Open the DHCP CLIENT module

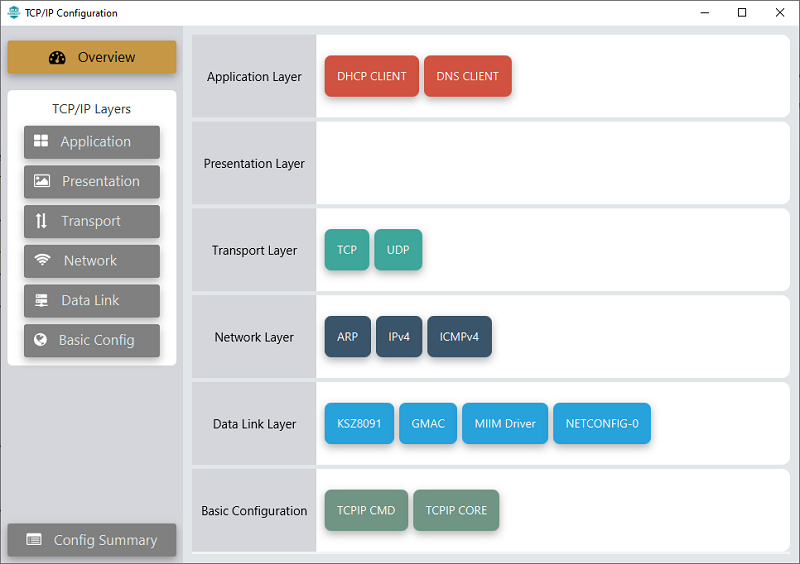[372, 76]
